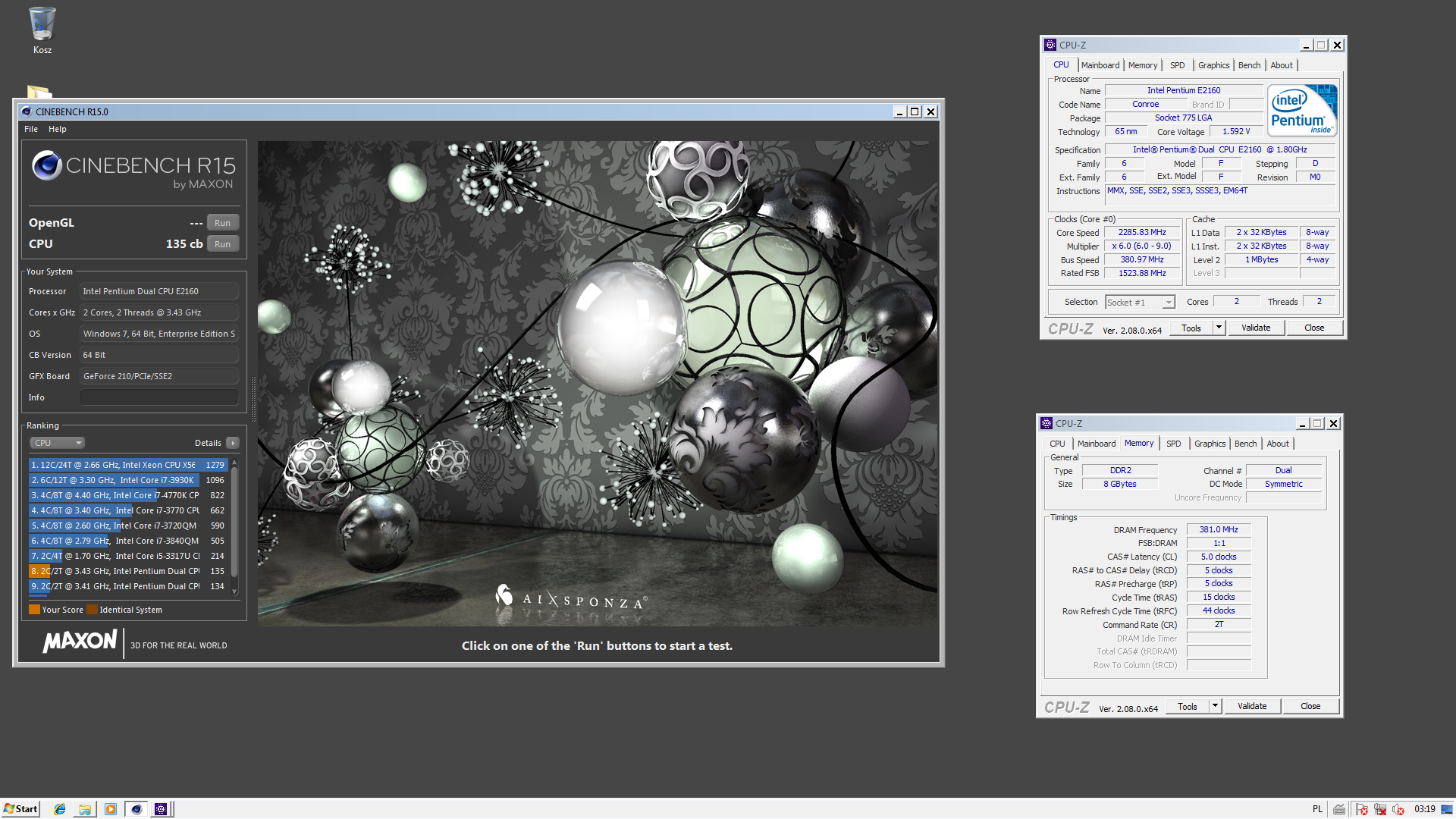Image resolution: width=1456 pixels, height=819 pixels.
Task: Open Graphics tab in lower CPU-Z
Action: 1210,444
